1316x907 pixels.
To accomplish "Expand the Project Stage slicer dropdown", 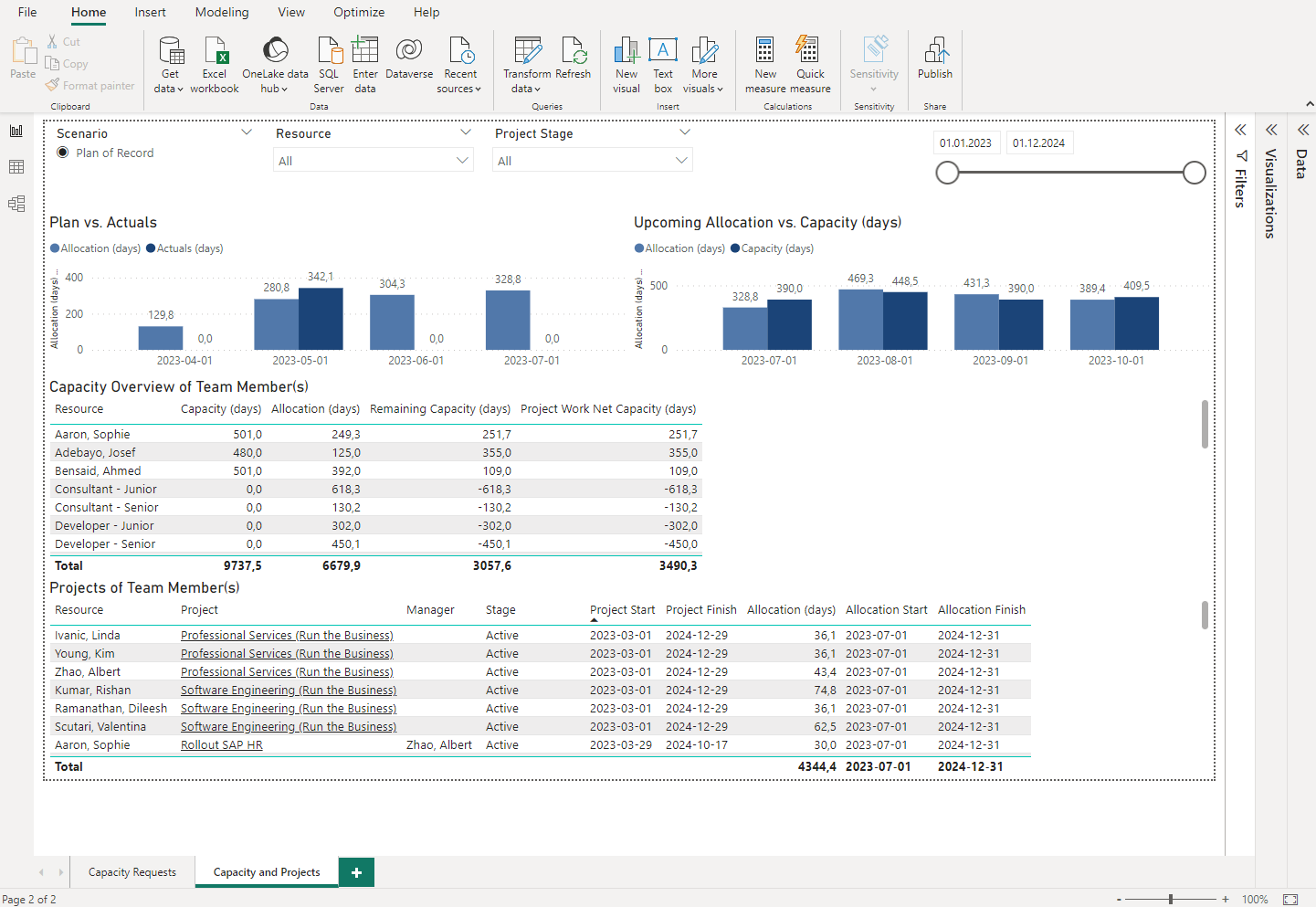I will click(681, 159).
